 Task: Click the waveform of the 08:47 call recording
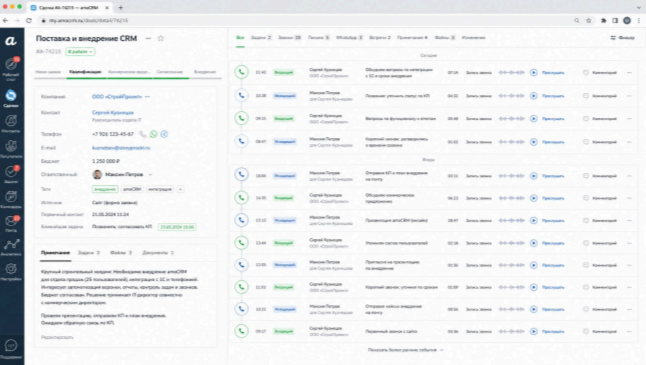[511, 142]
